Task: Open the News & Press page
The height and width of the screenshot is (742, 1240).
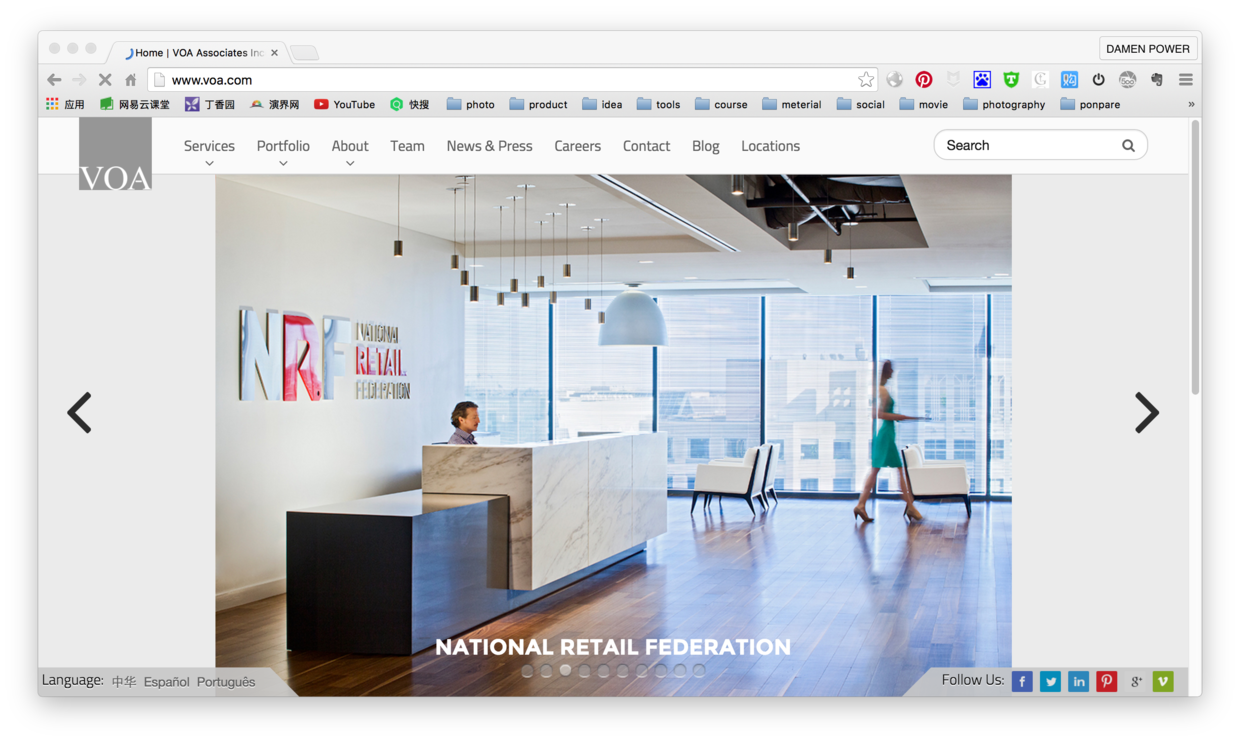Action: coord(489,146)
